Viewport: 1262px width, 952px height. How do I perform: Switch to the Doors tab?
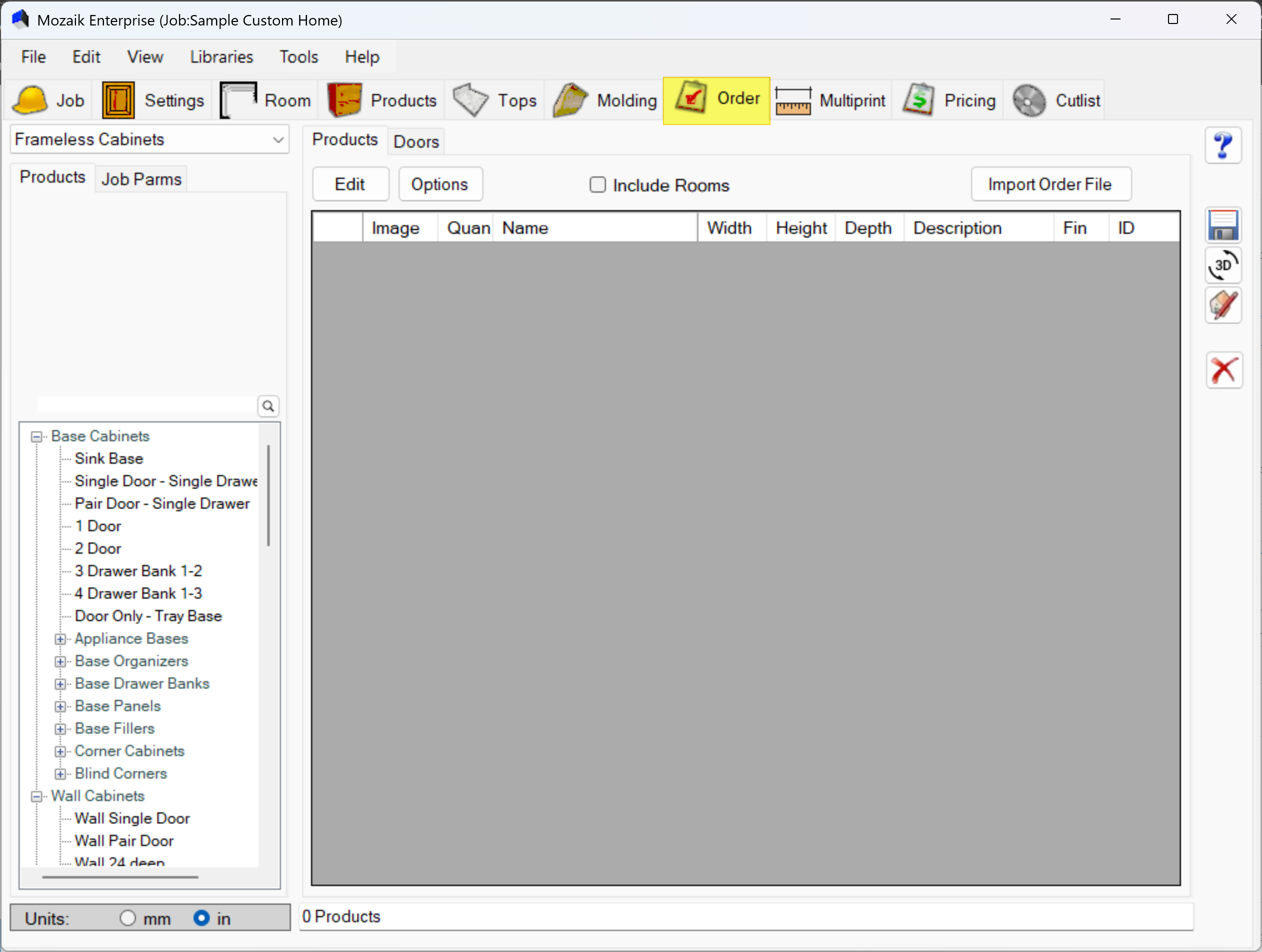point(416,142)
